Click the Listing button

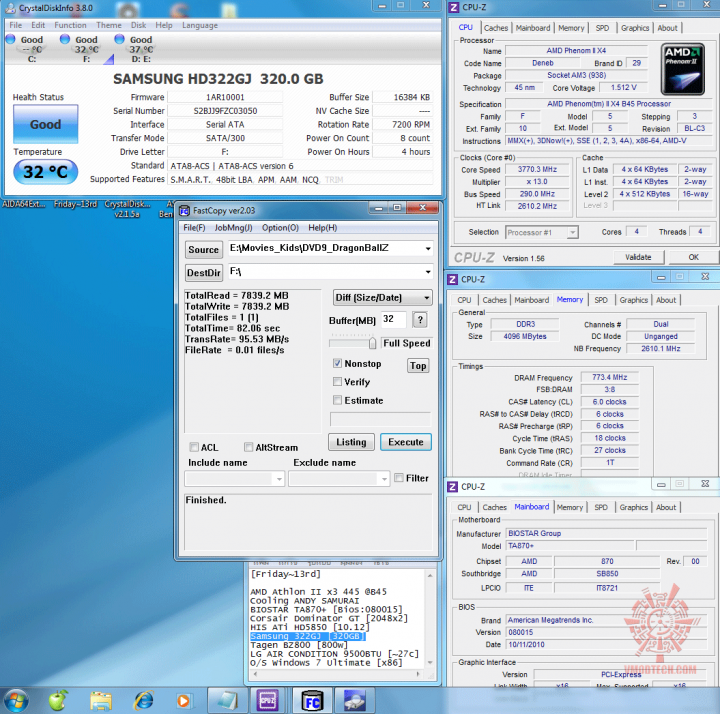[351, 442]
